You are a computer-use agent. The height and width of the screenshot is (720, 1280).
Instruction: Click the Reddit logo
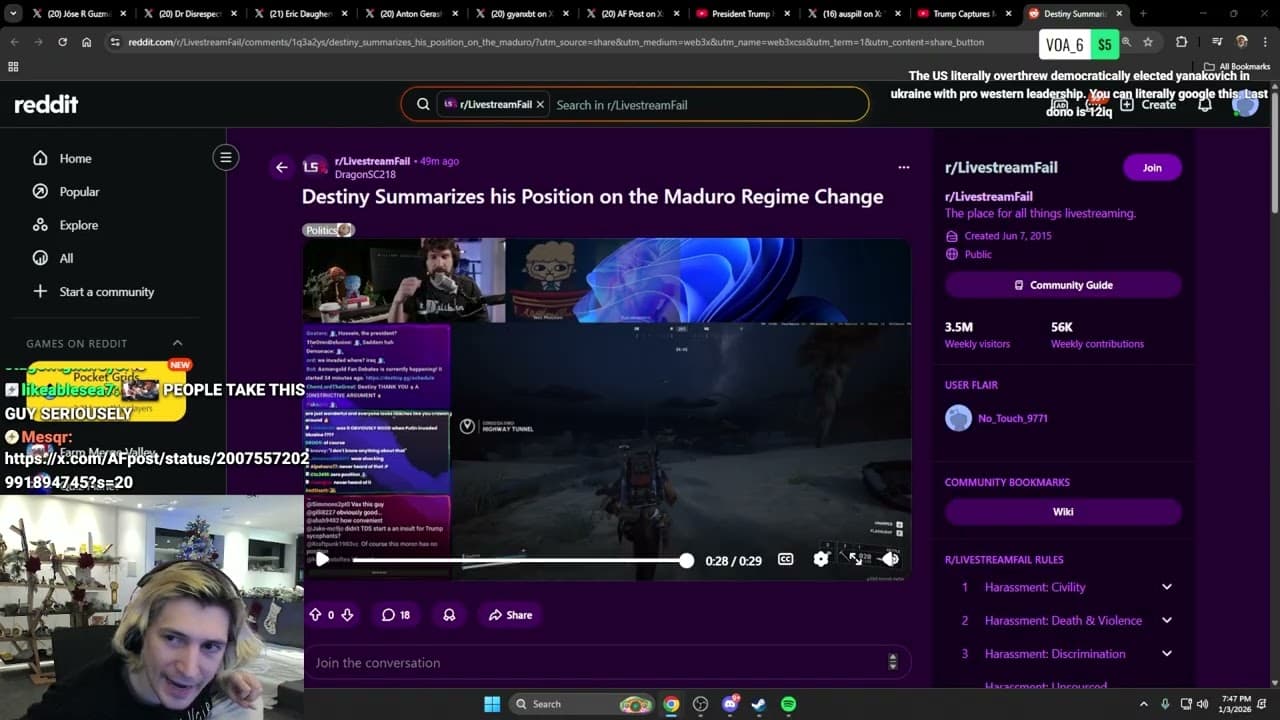46,104
